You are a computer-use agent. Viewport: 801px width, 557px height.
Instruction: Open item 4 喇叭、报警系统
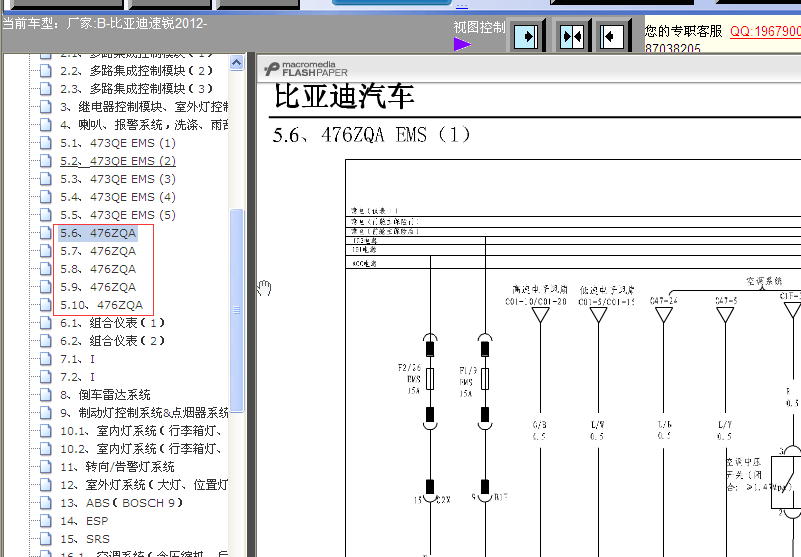144,125
